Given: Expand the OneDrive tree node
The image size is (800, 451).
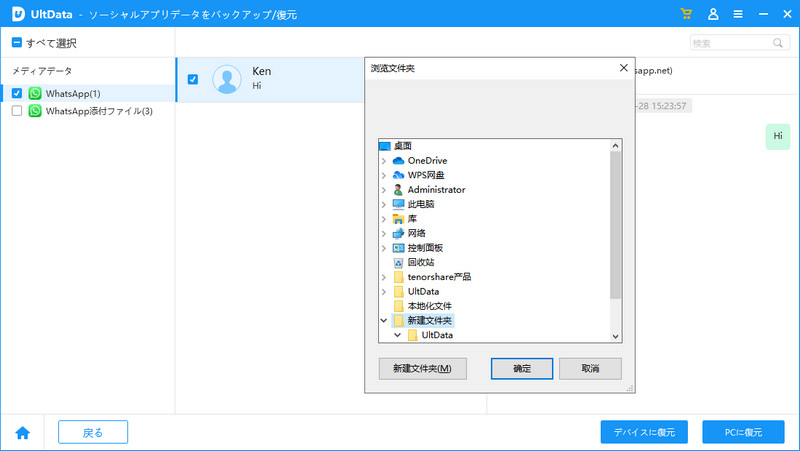Looking at the screenshot, I should (x=384, y=161).
